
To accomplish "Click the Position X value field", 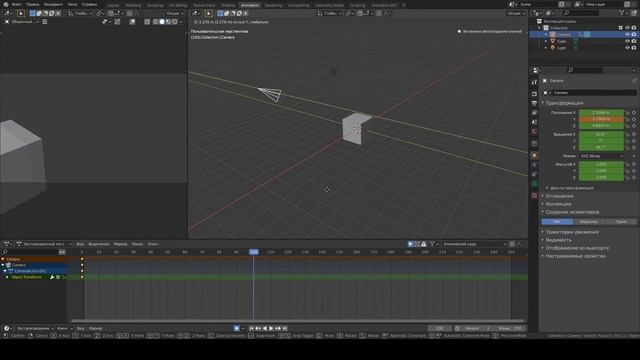I will (x=601, y=113).
